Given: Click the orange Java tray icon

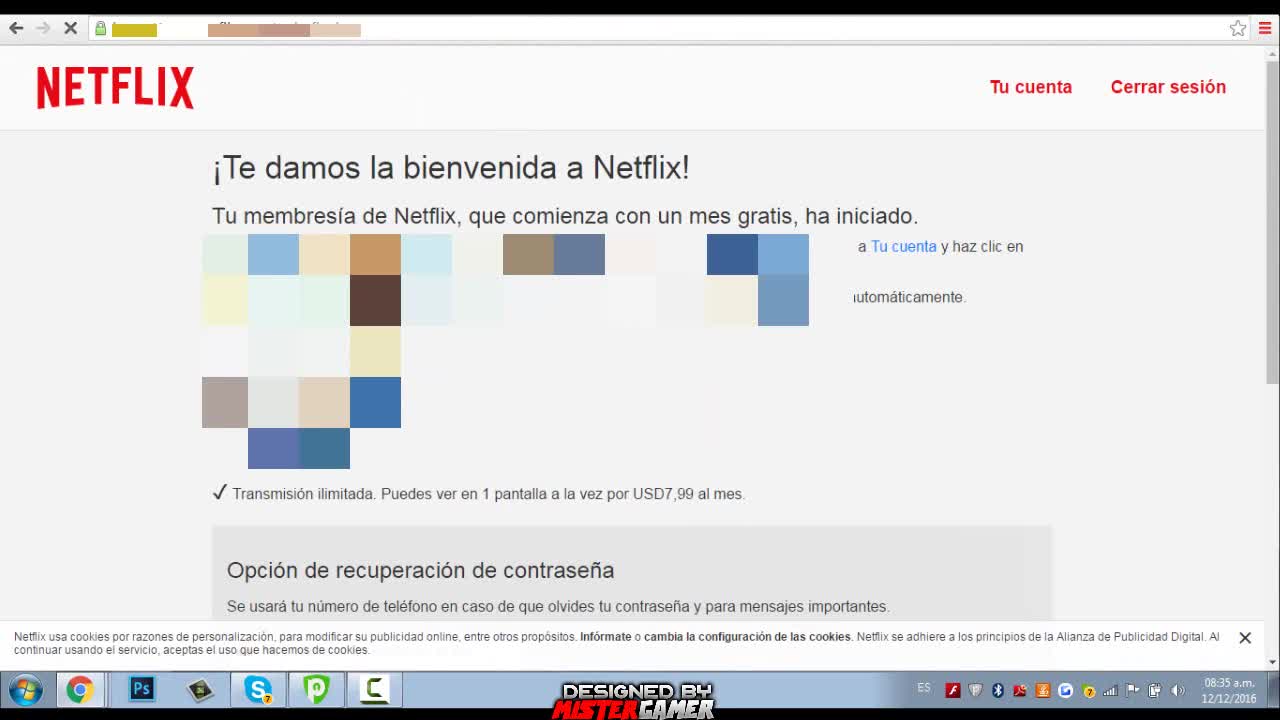Looking at the screenshot, I should pyautogui.click(x=1043, y=690).
